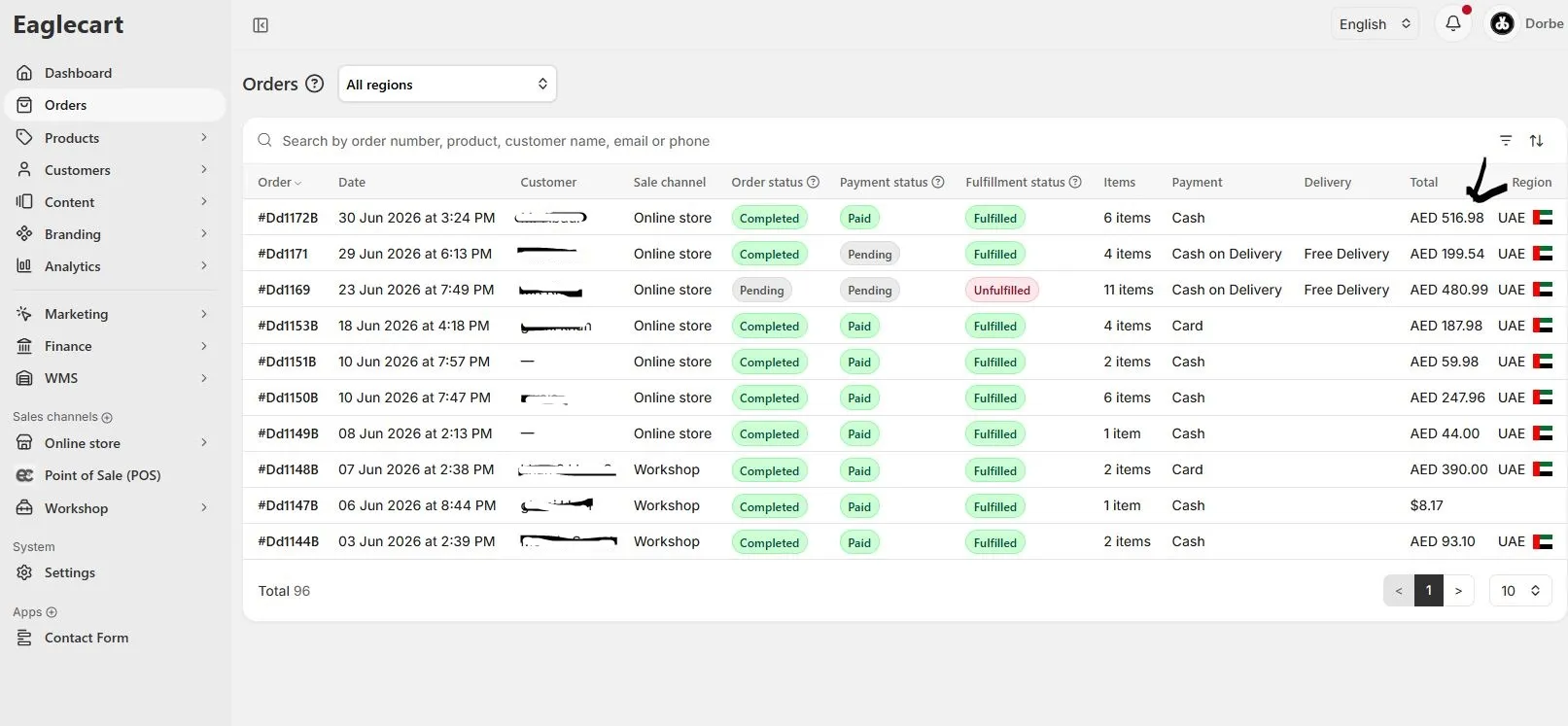1568x726 pixels.
Task: Click total AED 516.98
Action: 1446,218
